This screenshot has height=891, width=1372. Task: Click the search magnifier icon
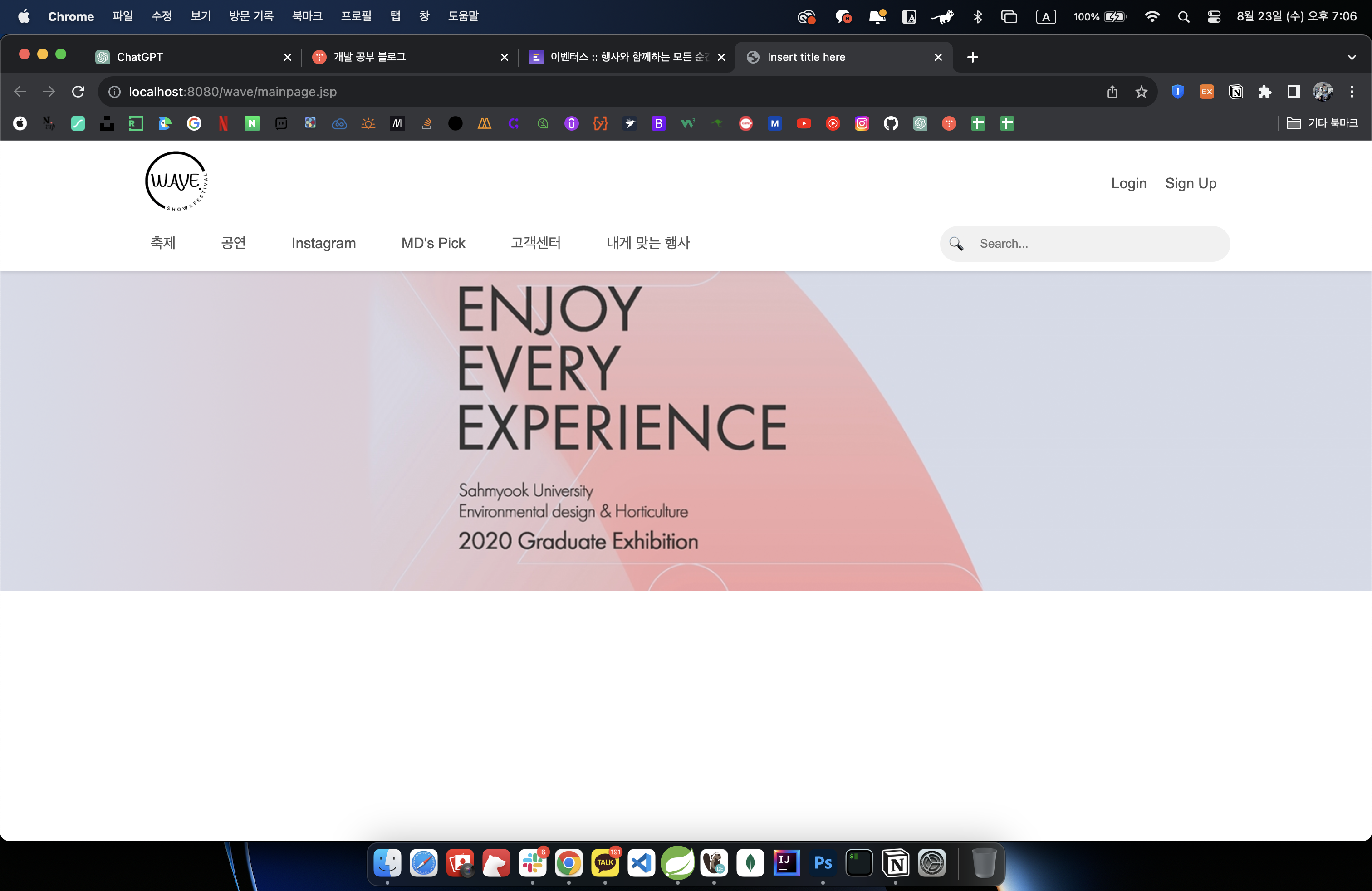pyautogui.click(x=956, y=244)
